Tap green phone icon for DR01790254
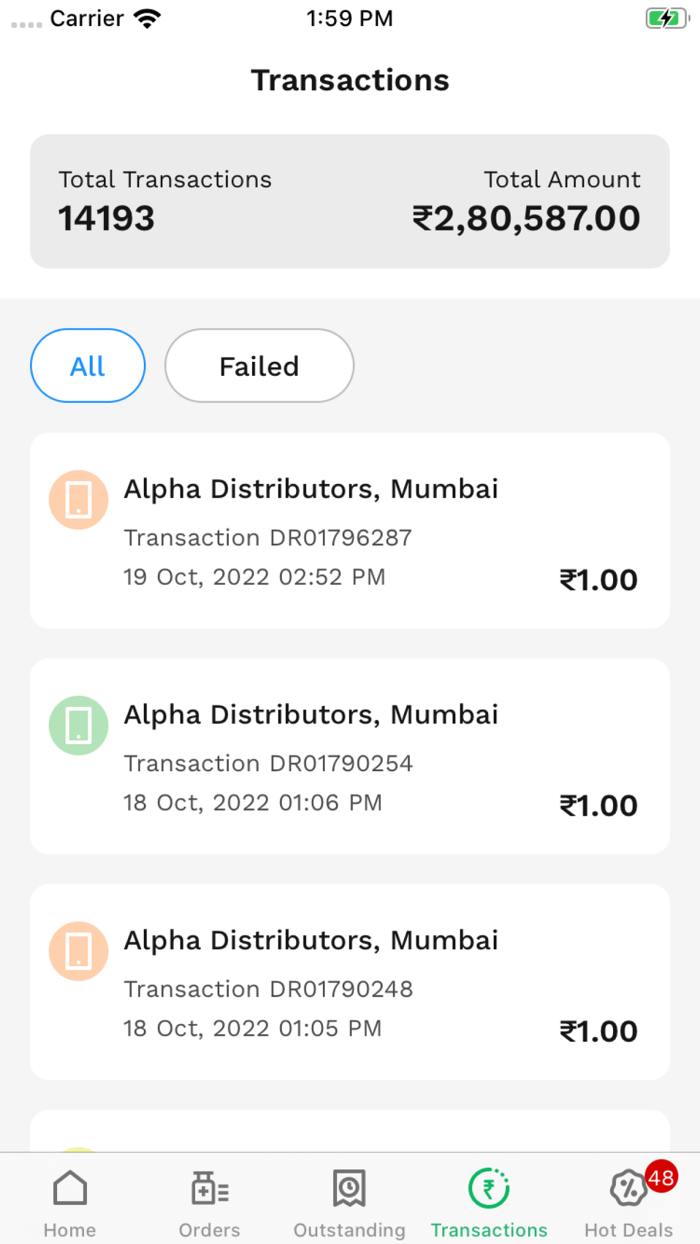 pyautogui.click(x=78, y=725)
